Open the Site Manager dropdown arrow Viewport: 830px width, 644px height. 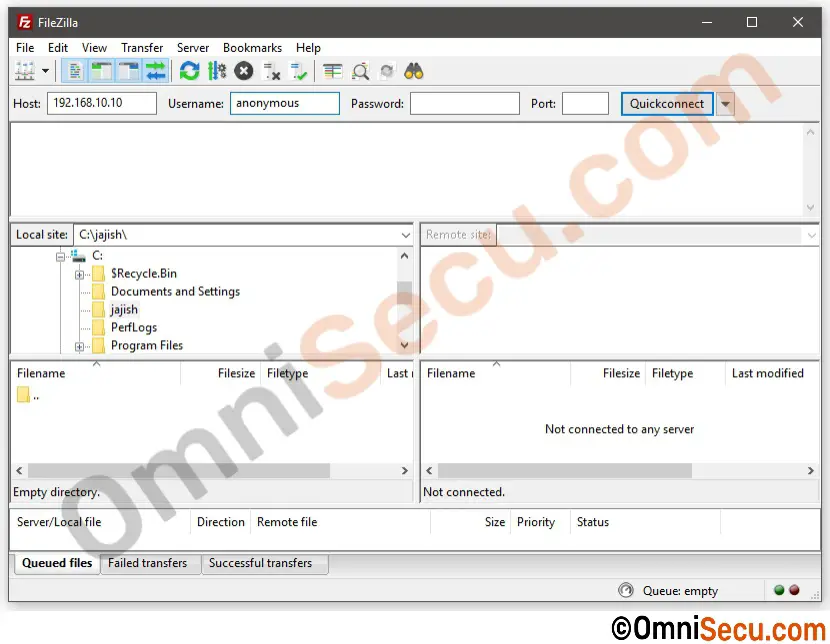click(x=46, y=71)
